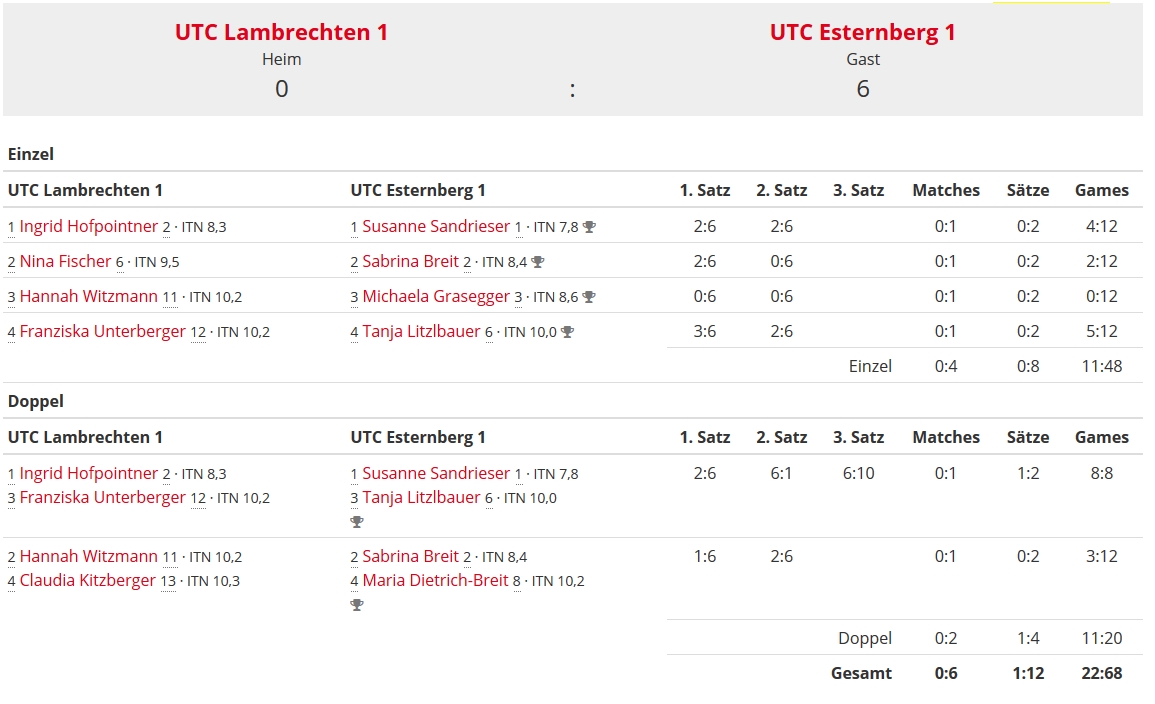Open Tanja Litzlbauer's doubles profile link
Screen dimensions: 1155x704
click(421, 497)
